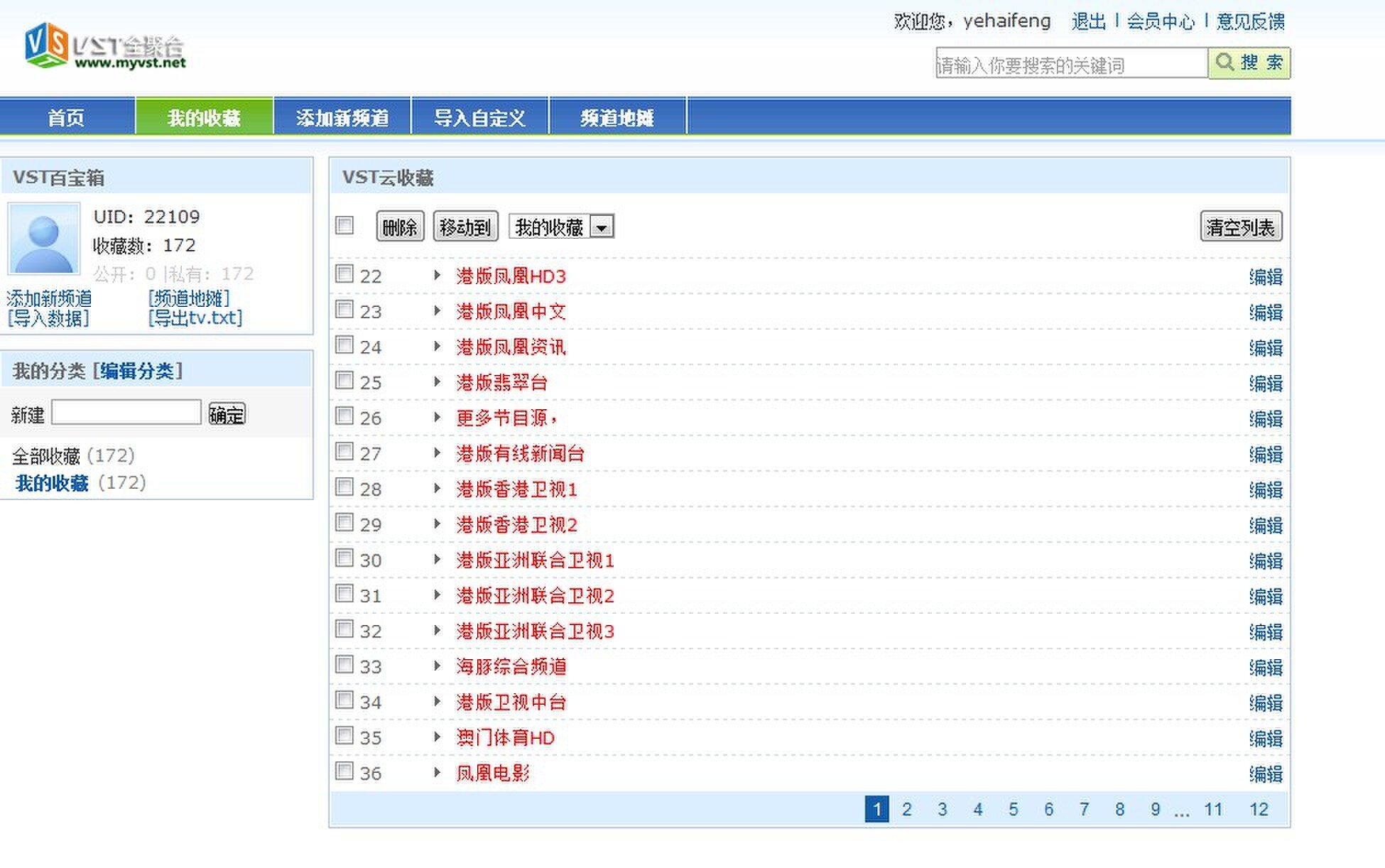Check the box for row 33
The image size is (1385, 868).
coord(344,664)
